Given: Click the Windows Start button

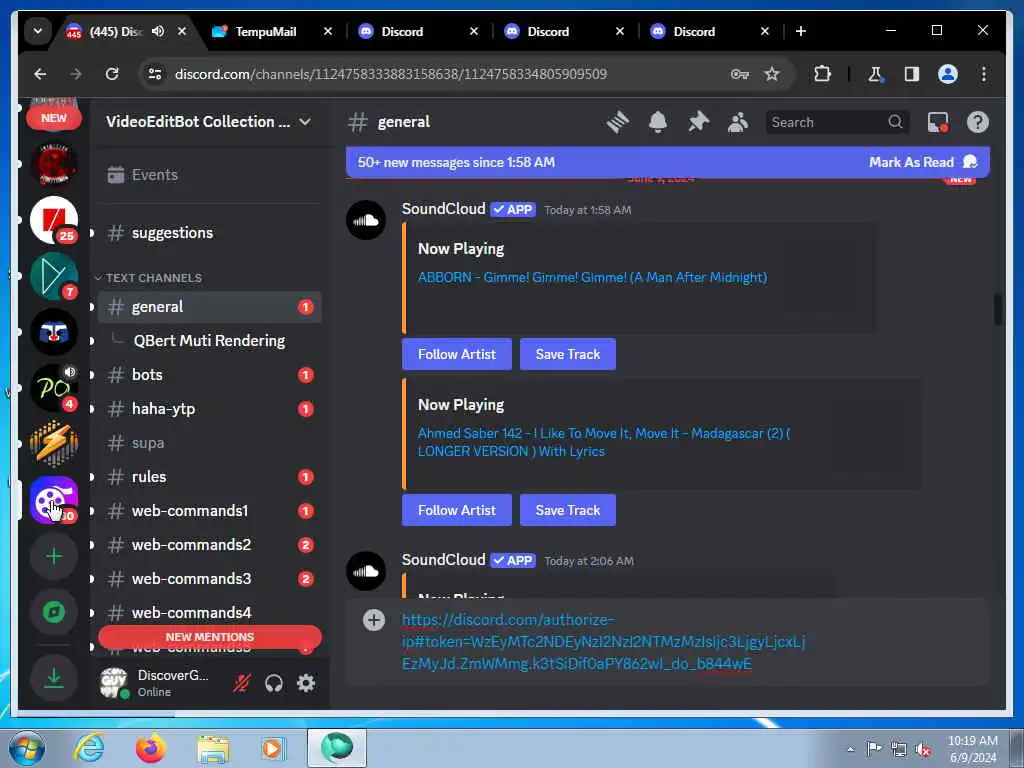Looking at the screenshot, I should (x=27, y=748).
